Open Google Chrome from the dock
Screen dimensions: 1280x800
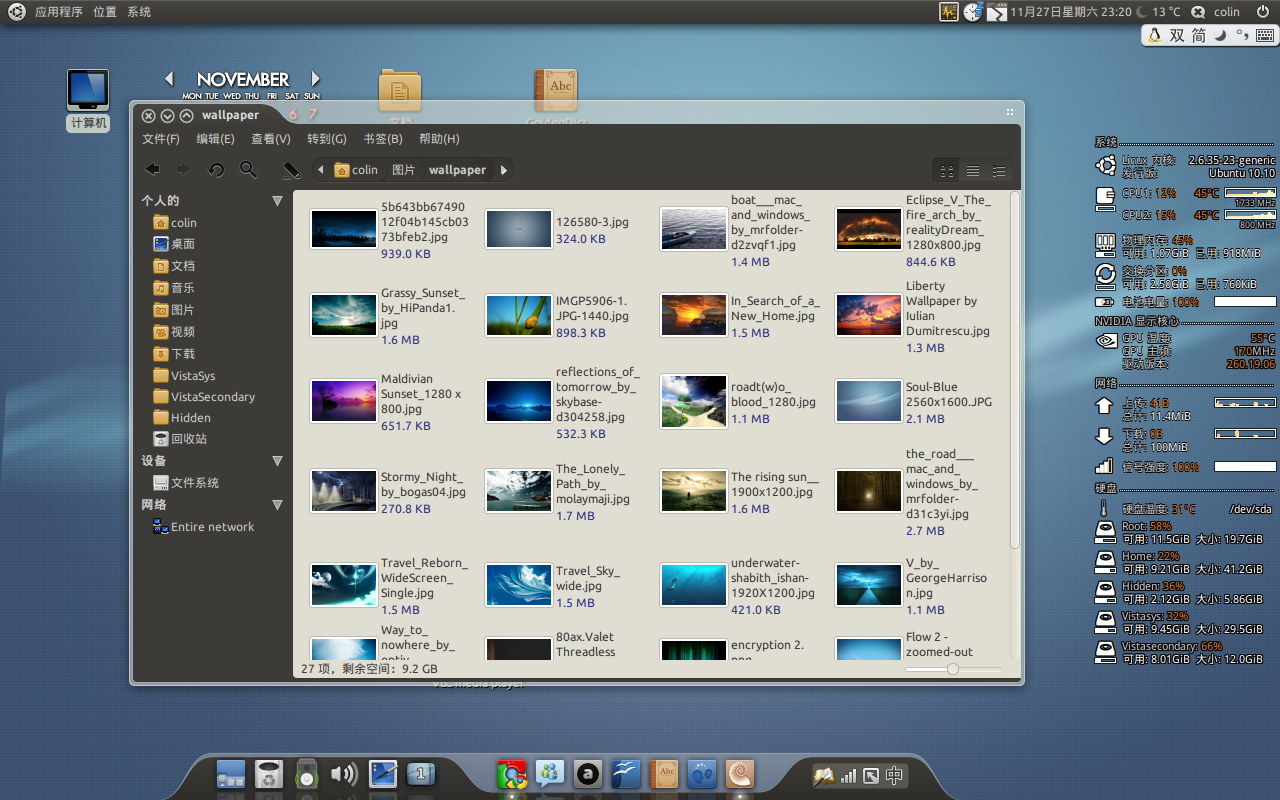coord(512,774)
